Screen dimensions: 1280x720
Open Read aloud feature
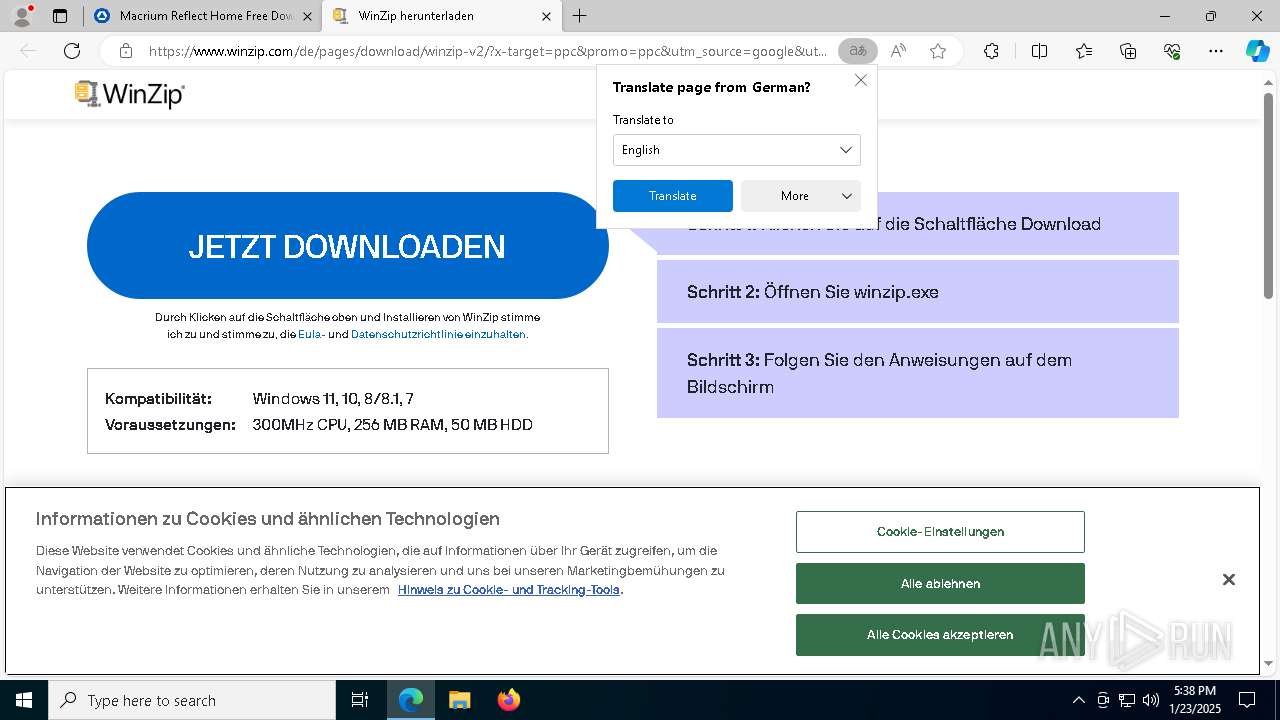[x=898, y=51]
